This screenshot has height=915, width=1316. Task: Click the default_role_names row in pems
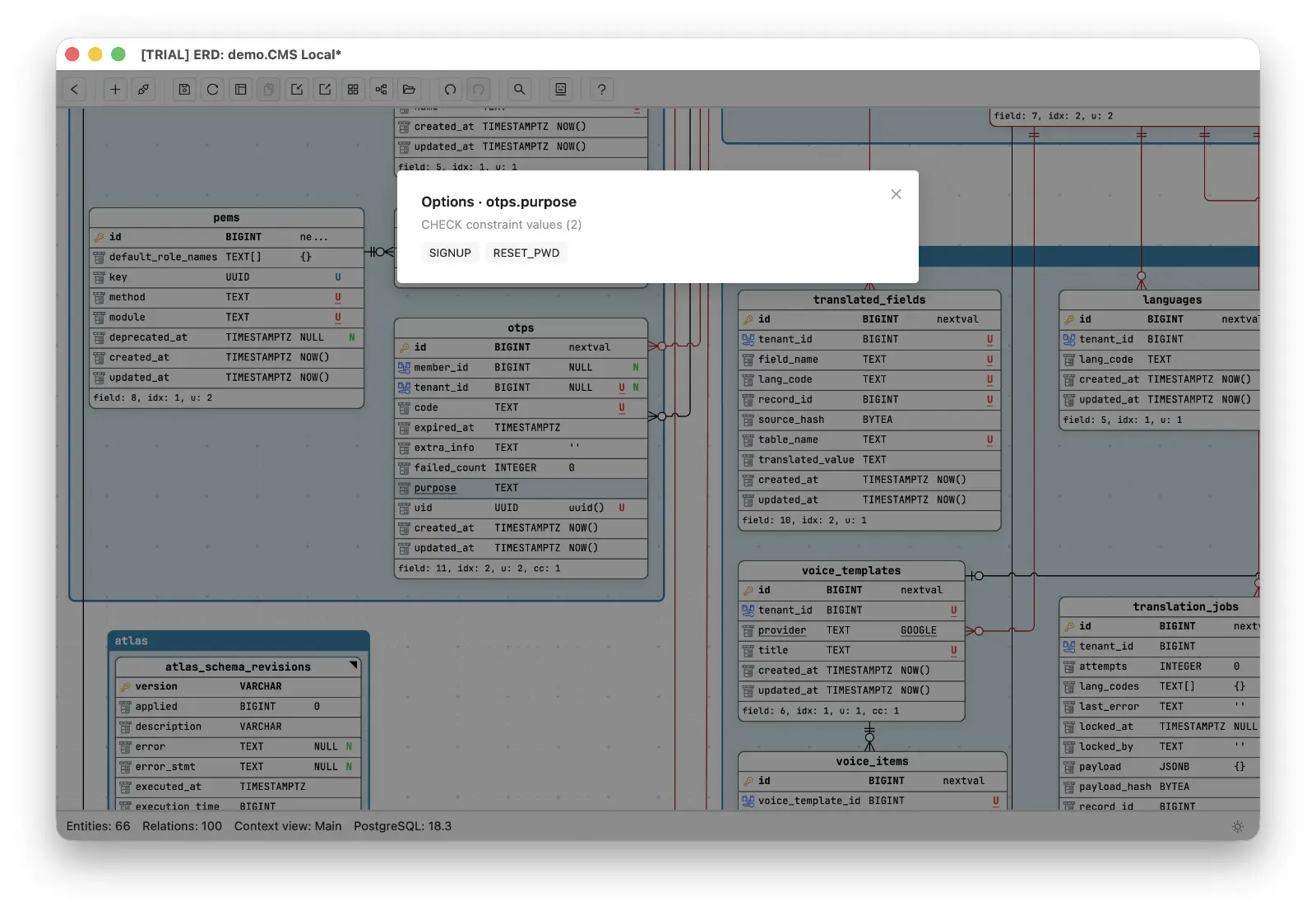pyautogui.click(x=226, y=257)
